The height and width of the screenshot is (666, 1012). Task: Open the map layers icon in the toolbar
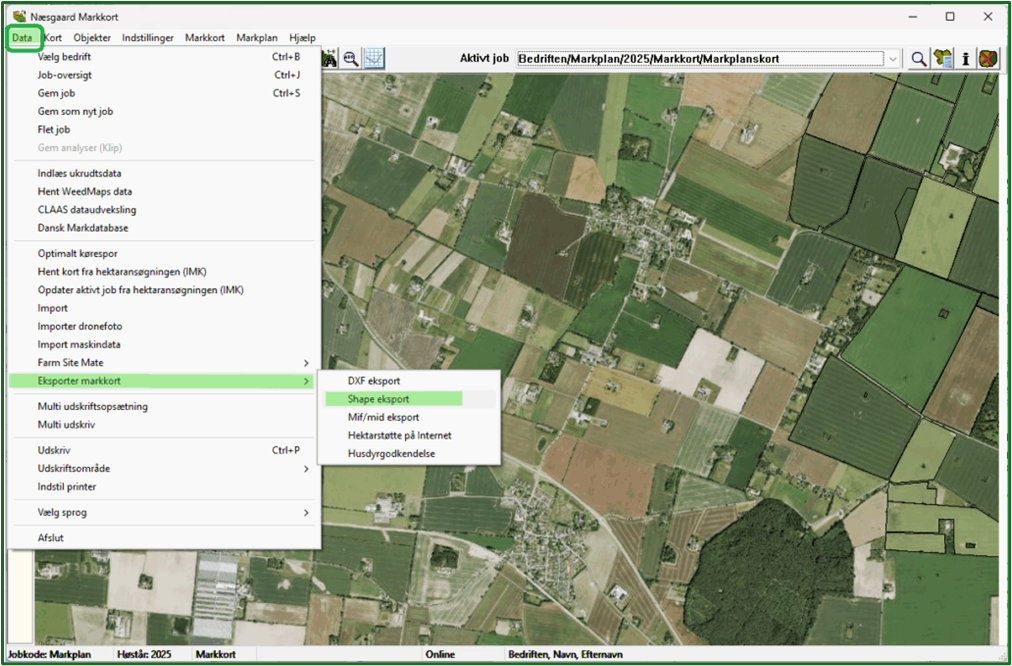(x=942, y=59)
